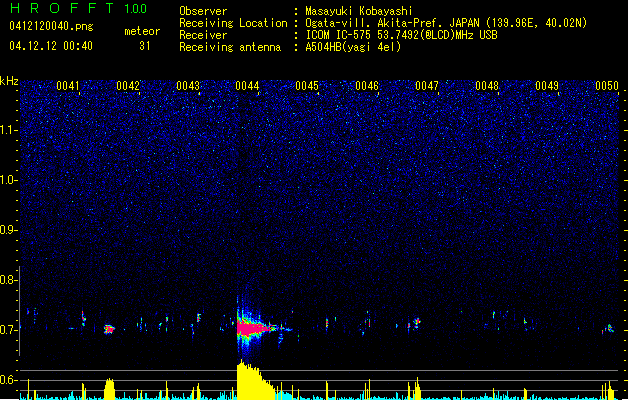Image resolution: width=629 pixels, height=400 pixels.
Task: Click the 1.0 kHz axis label
Action: [8, 180]
